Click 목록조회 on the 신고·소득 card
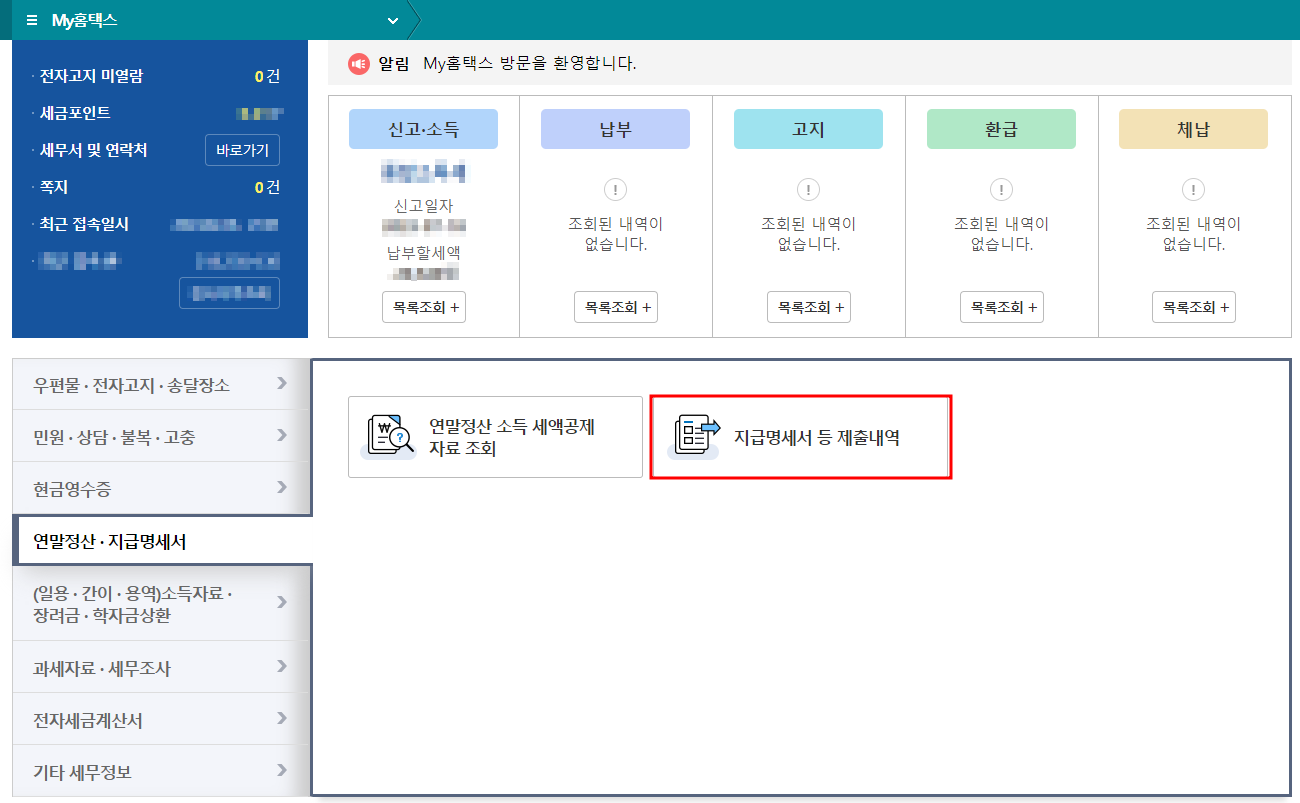The height and width of the screenshot is (803, 1300). coord(423,307)
